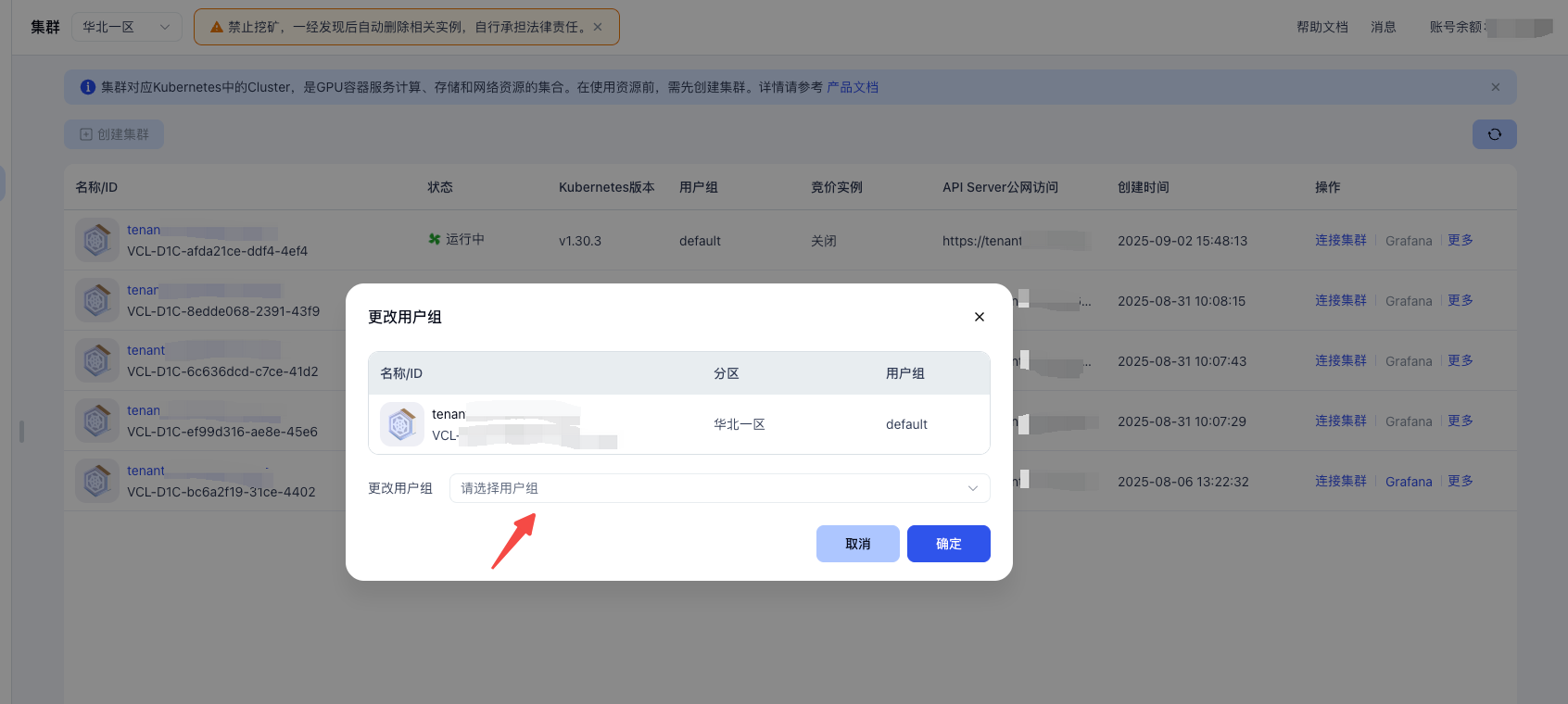
Task: Click cluster icon for VCL-D1C-8edde068-2391-43f9
Action: 97,300
